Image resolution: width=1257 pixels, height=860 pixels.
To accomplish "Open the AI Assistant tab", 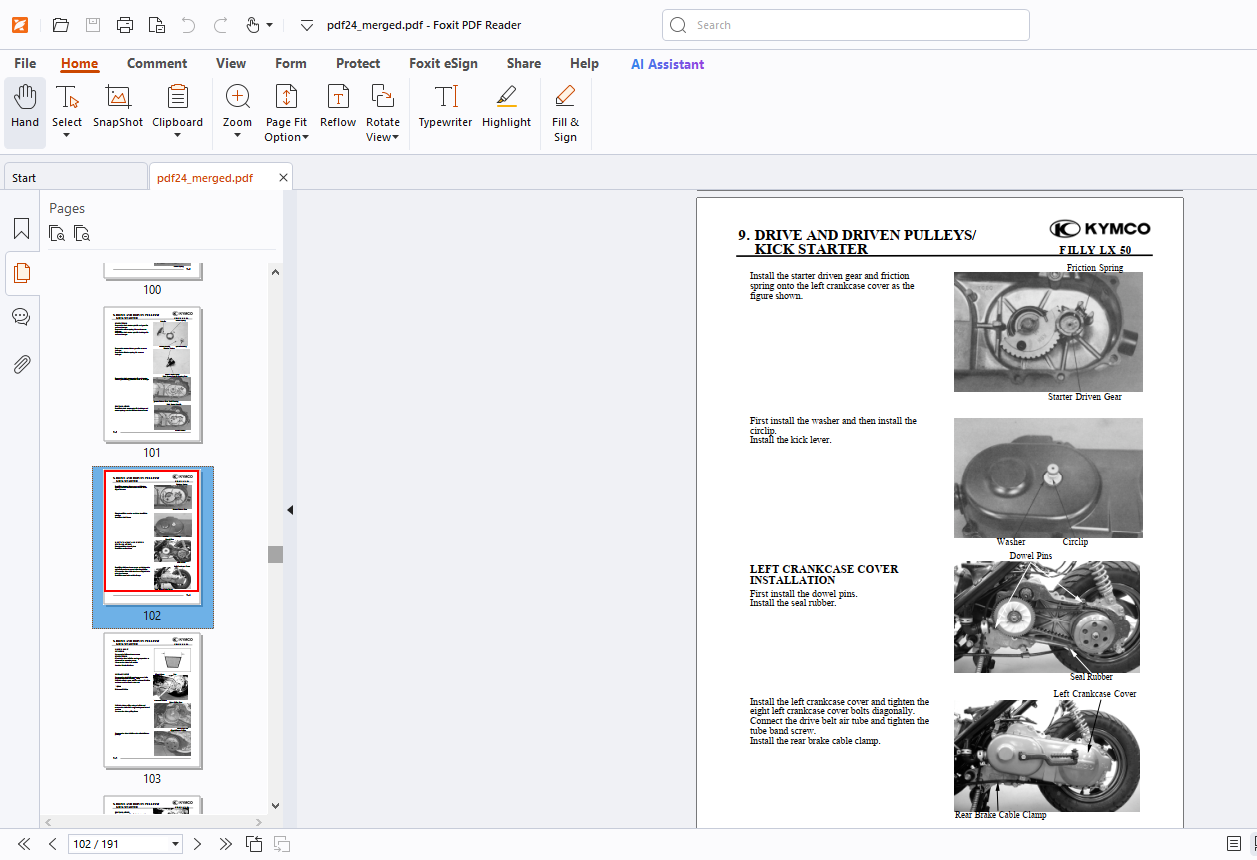I will (667, 64).
